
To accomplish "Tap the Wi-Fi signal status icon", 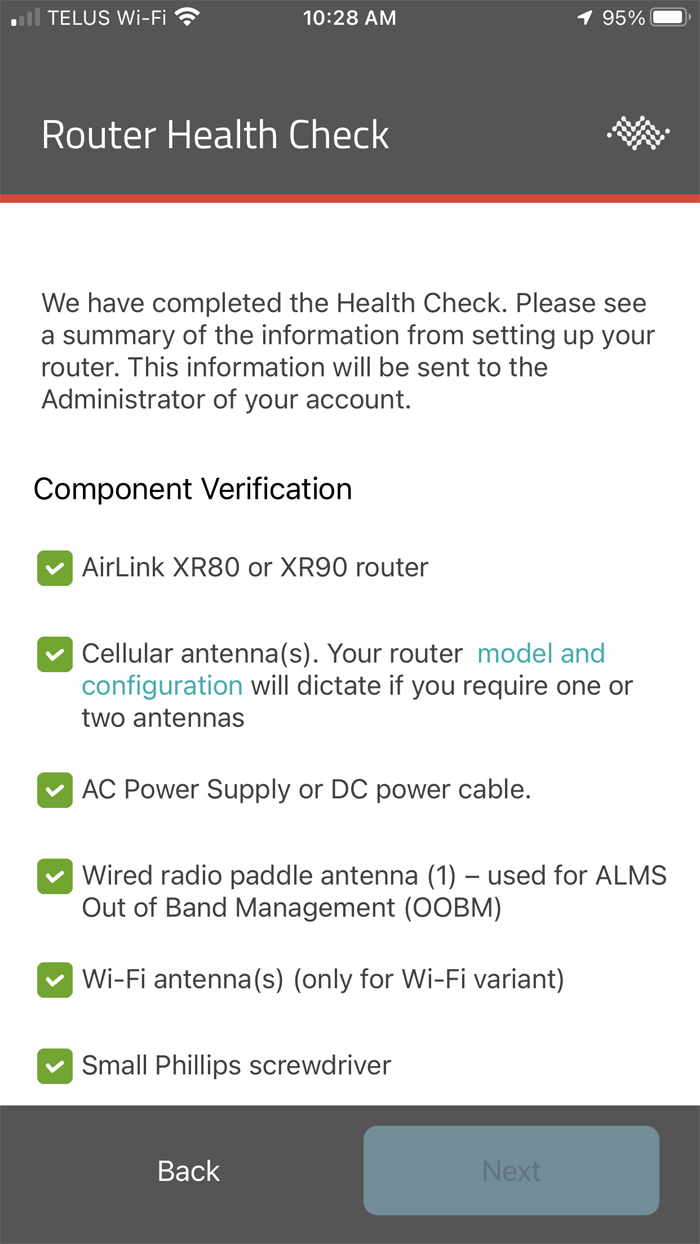I will 185,17.
